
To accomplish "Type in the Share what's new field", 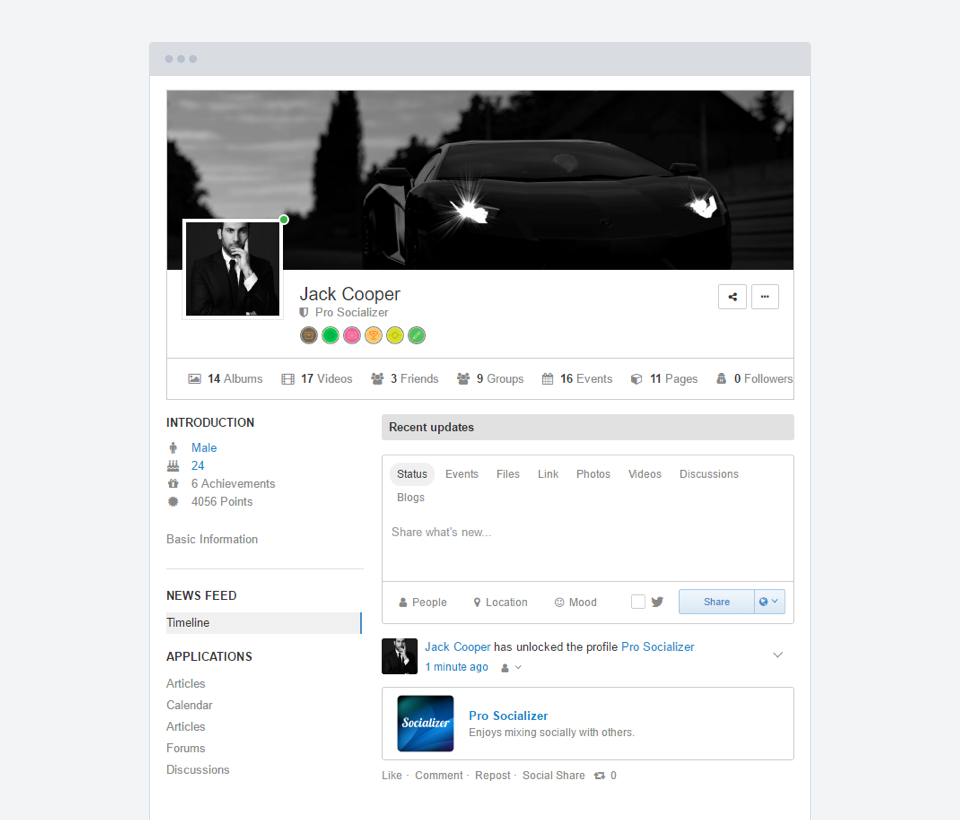I will 587,532.
